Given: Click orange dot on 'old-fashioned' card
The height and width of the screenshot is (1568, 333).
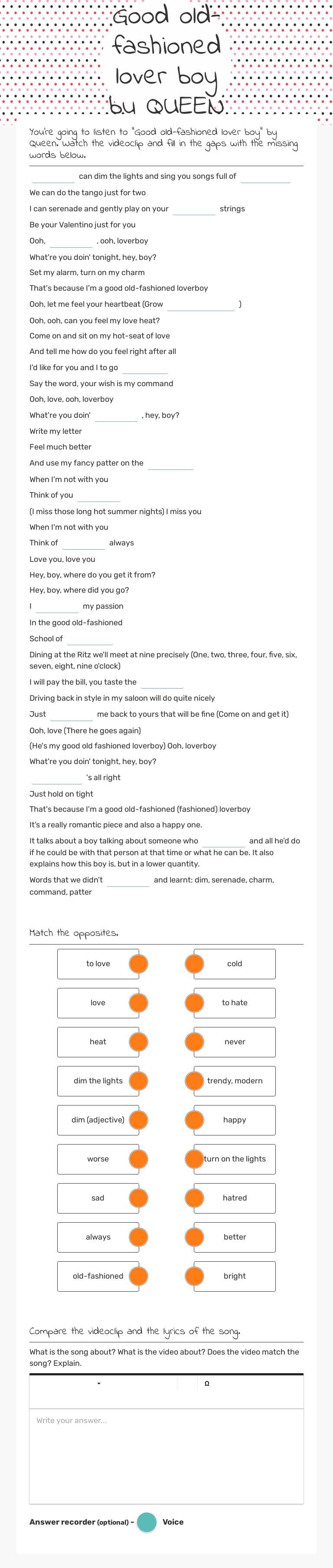Looking at the screenshot, I should click(x=138, y=1276).
